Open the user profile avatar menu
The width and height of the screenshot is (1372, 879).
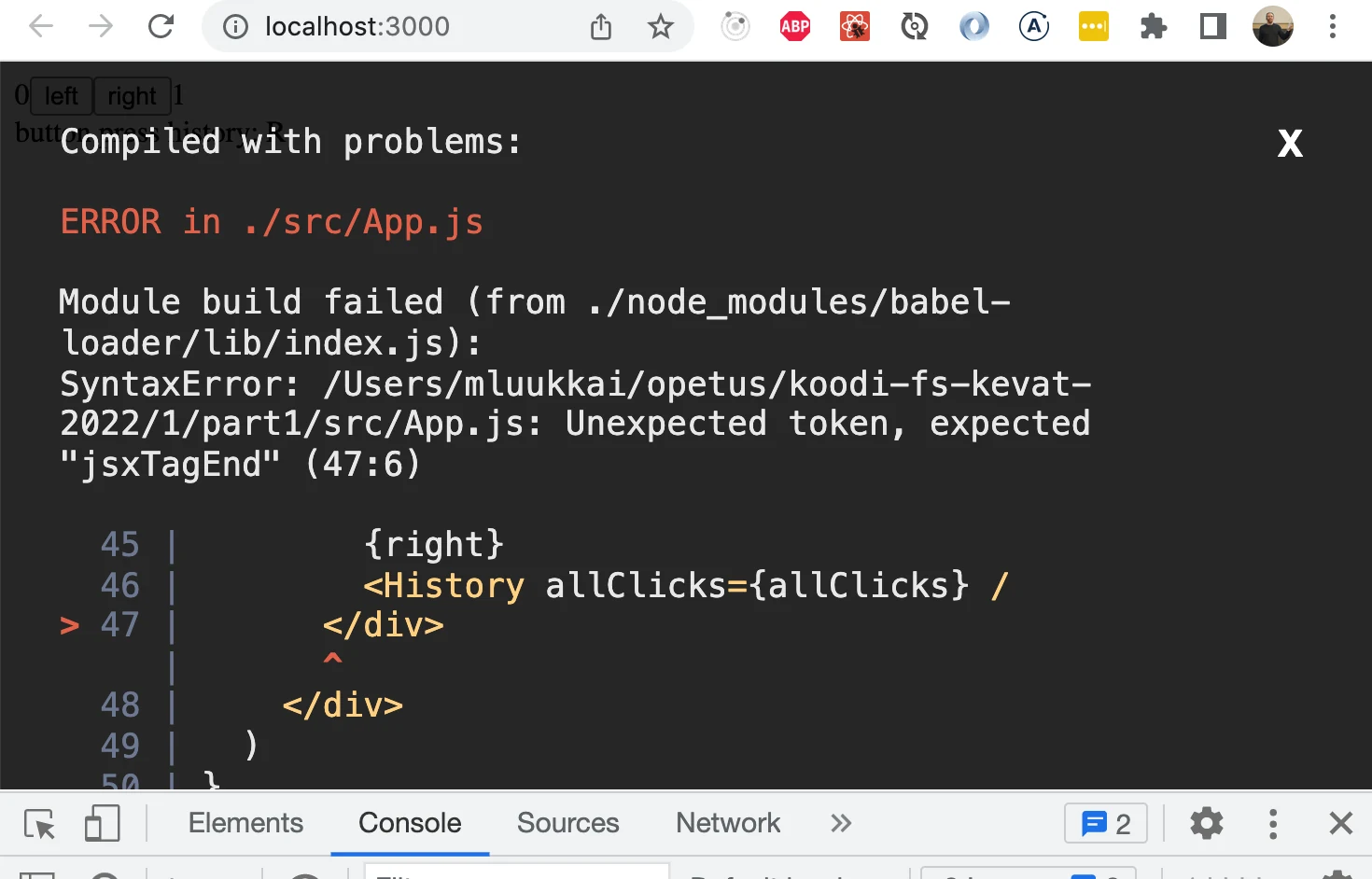[1273, 27]
